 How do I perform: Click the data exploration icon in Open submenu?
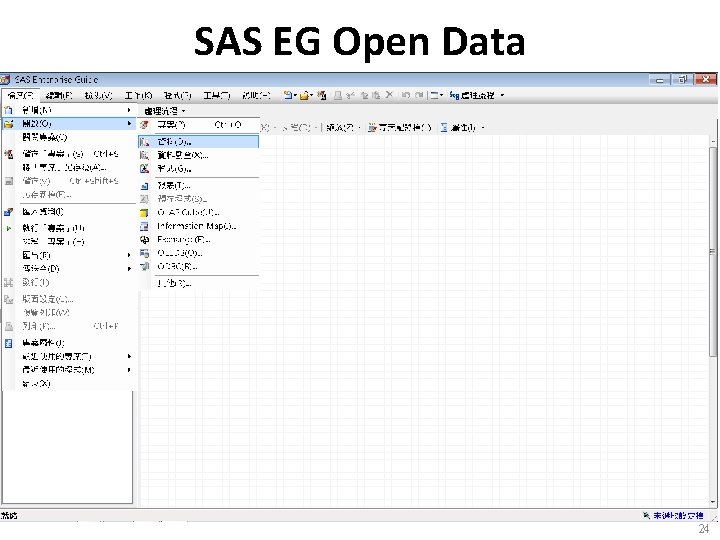pos(144,155)
